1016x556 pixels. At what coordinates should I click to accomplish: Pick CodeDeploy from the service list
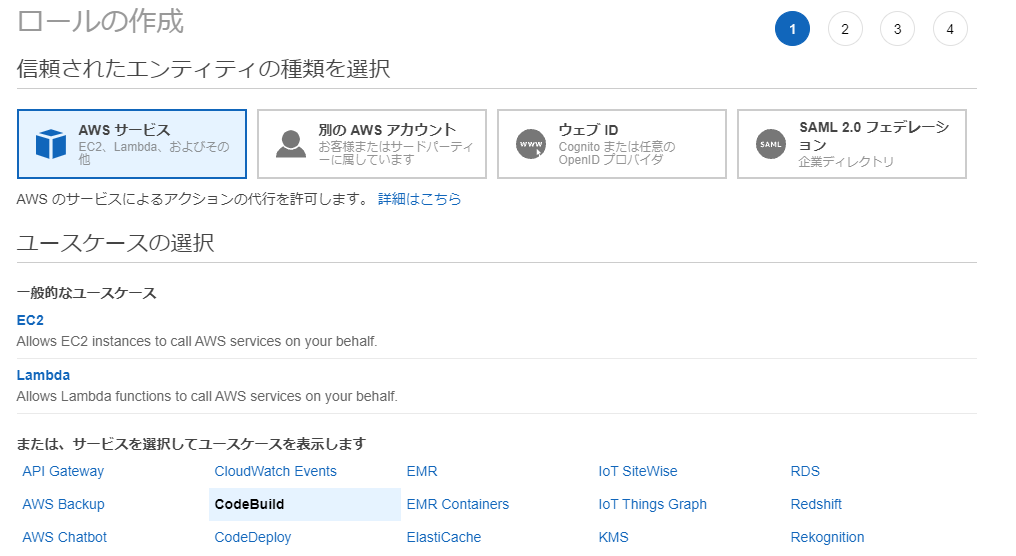(x=253, y=537)
